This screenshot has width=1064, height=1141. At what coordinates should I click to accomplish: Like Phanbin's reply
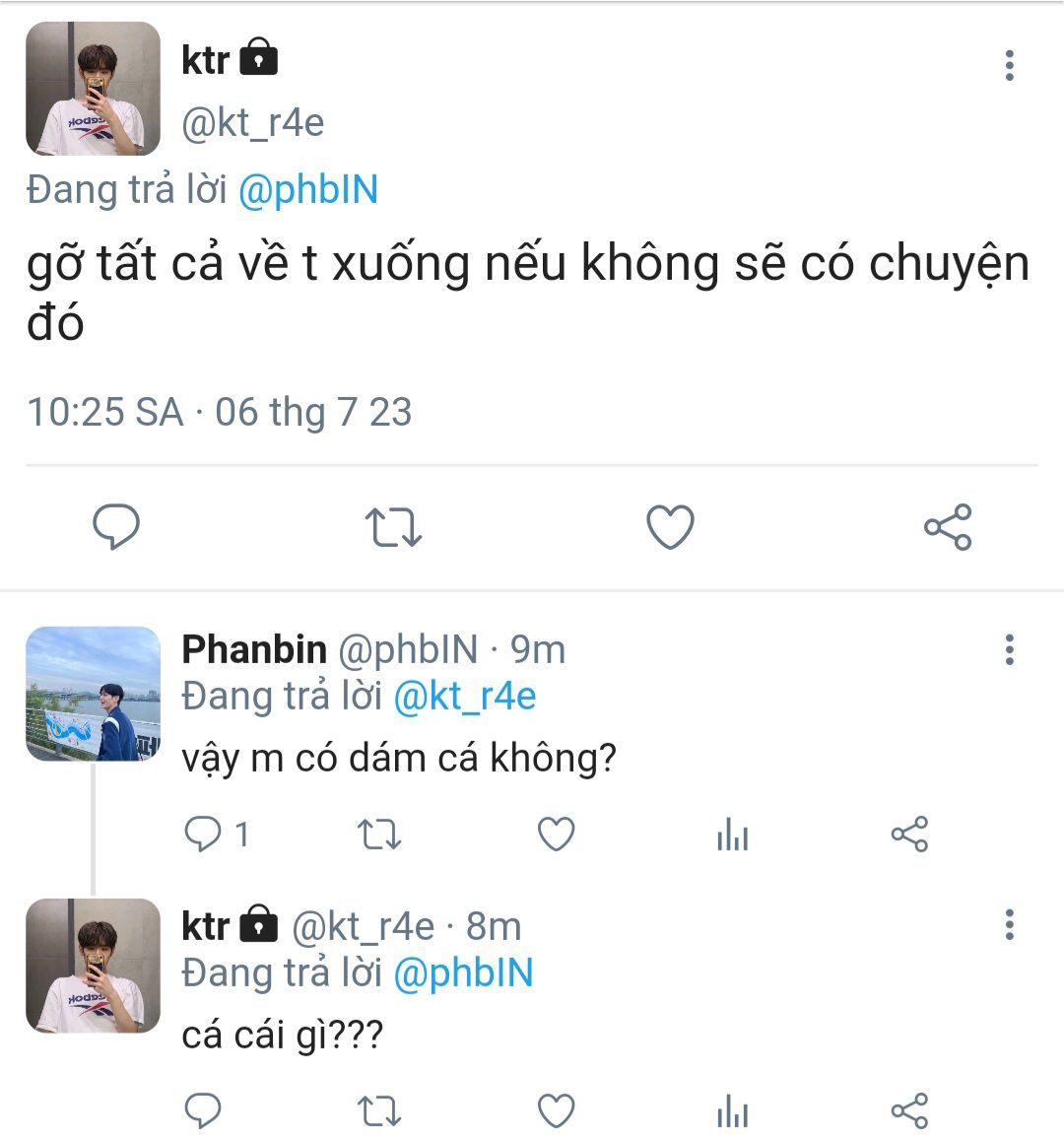556,835
